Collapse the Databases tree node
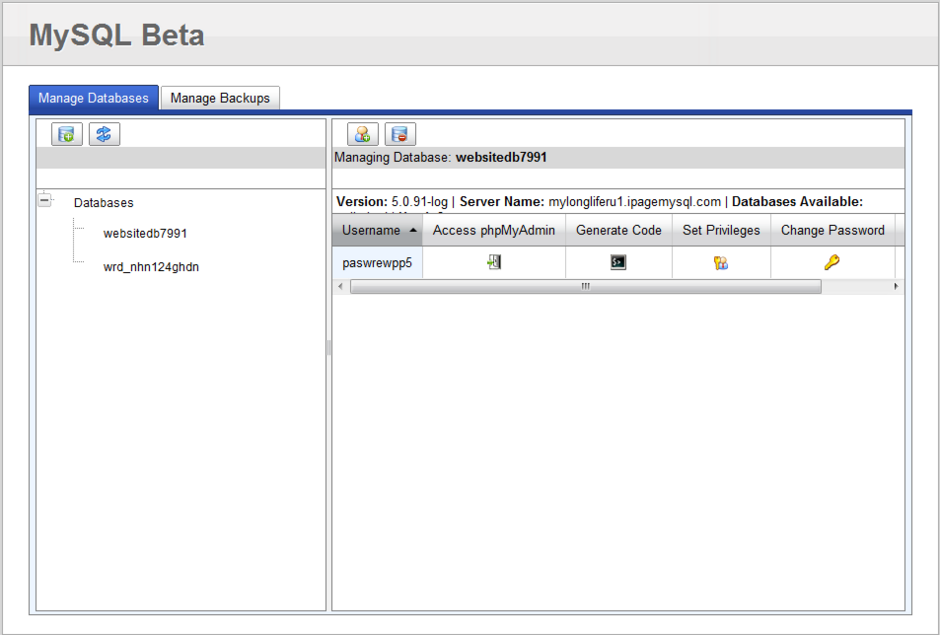 pos(44,200)
